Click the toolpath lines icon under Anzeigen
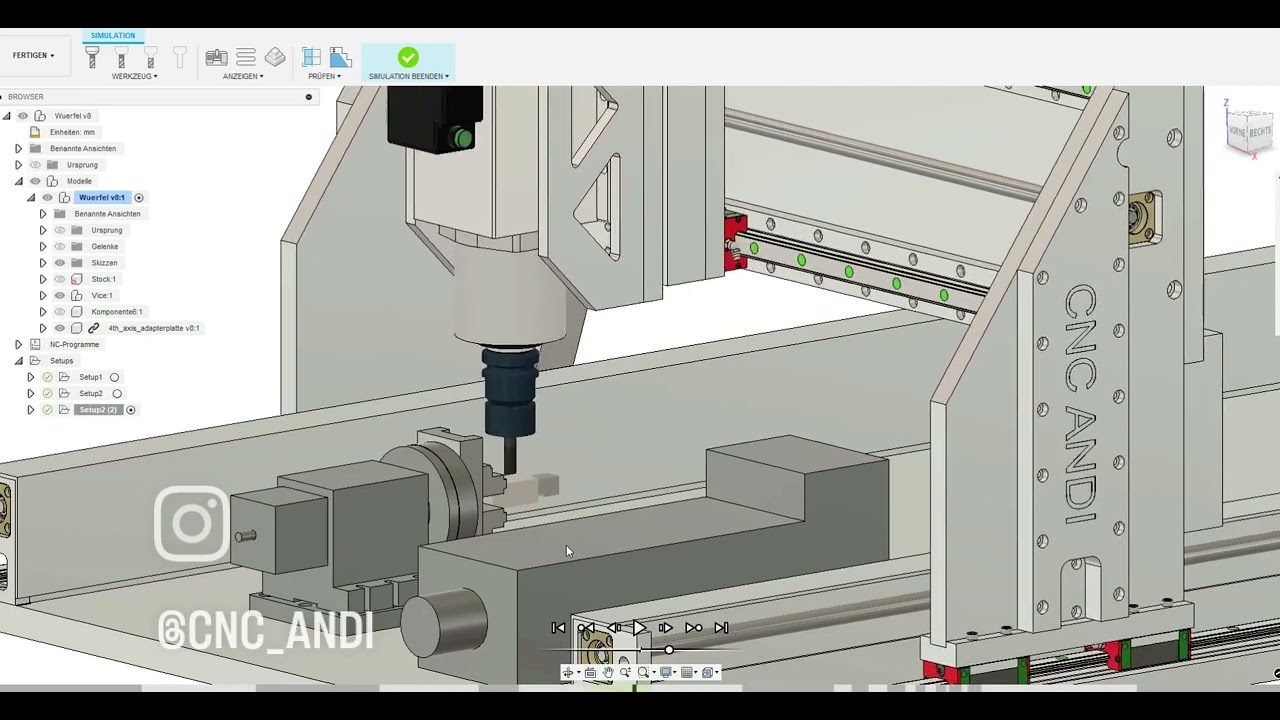 click(x=246, y=58)
